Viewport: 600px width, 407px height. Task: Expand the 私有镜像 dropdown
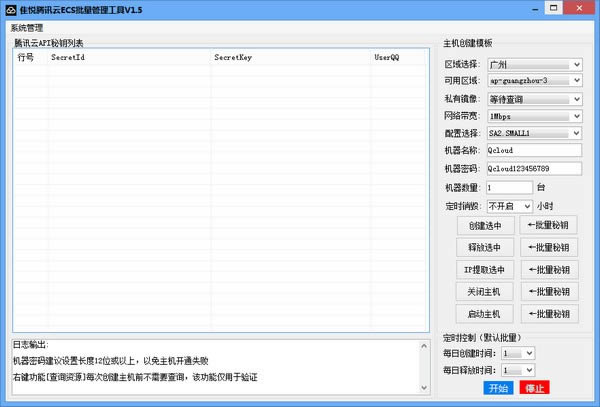pyautogui.click(x=533, y=99)
